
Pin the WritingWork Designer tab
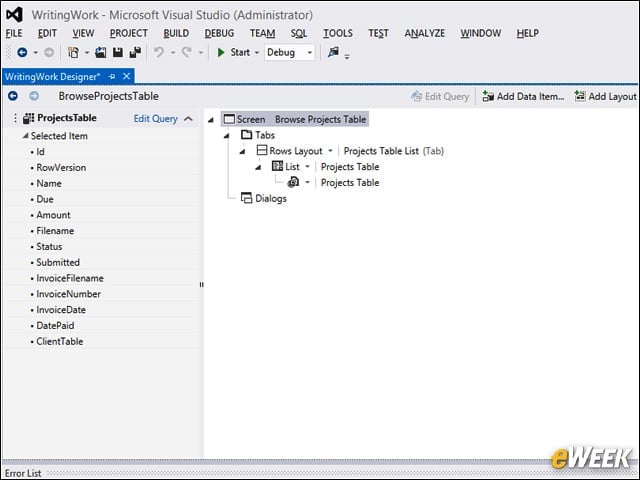tap(112, 76)
